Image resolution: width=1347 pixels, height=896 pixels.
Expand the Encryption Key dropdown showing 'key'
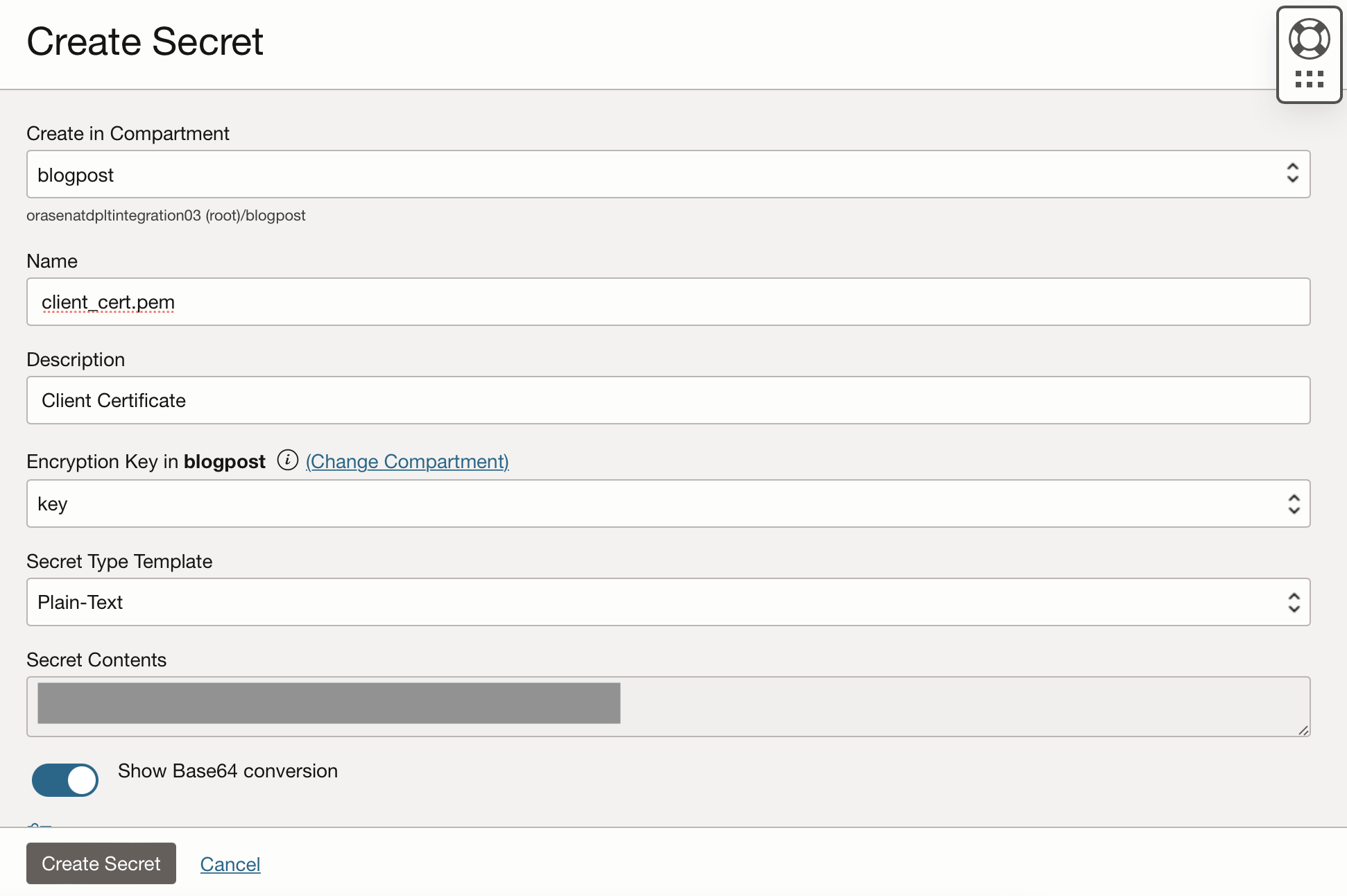(652, 504)
